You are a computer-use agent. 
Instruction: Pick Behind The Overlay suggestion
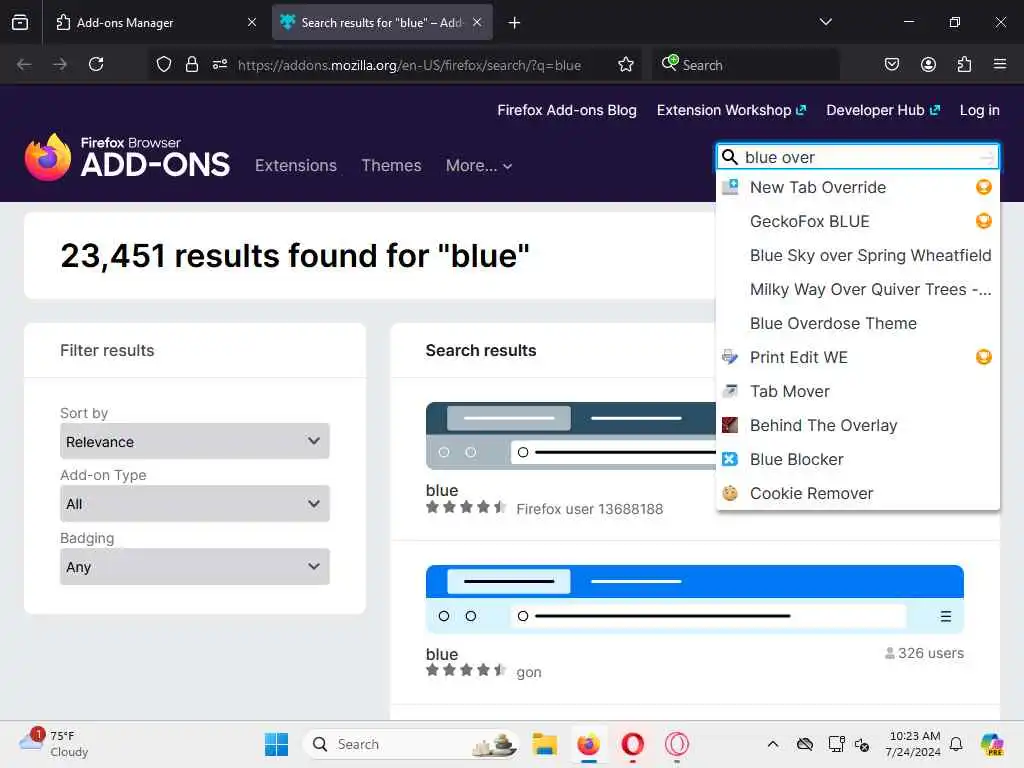[x=857, y=425]
